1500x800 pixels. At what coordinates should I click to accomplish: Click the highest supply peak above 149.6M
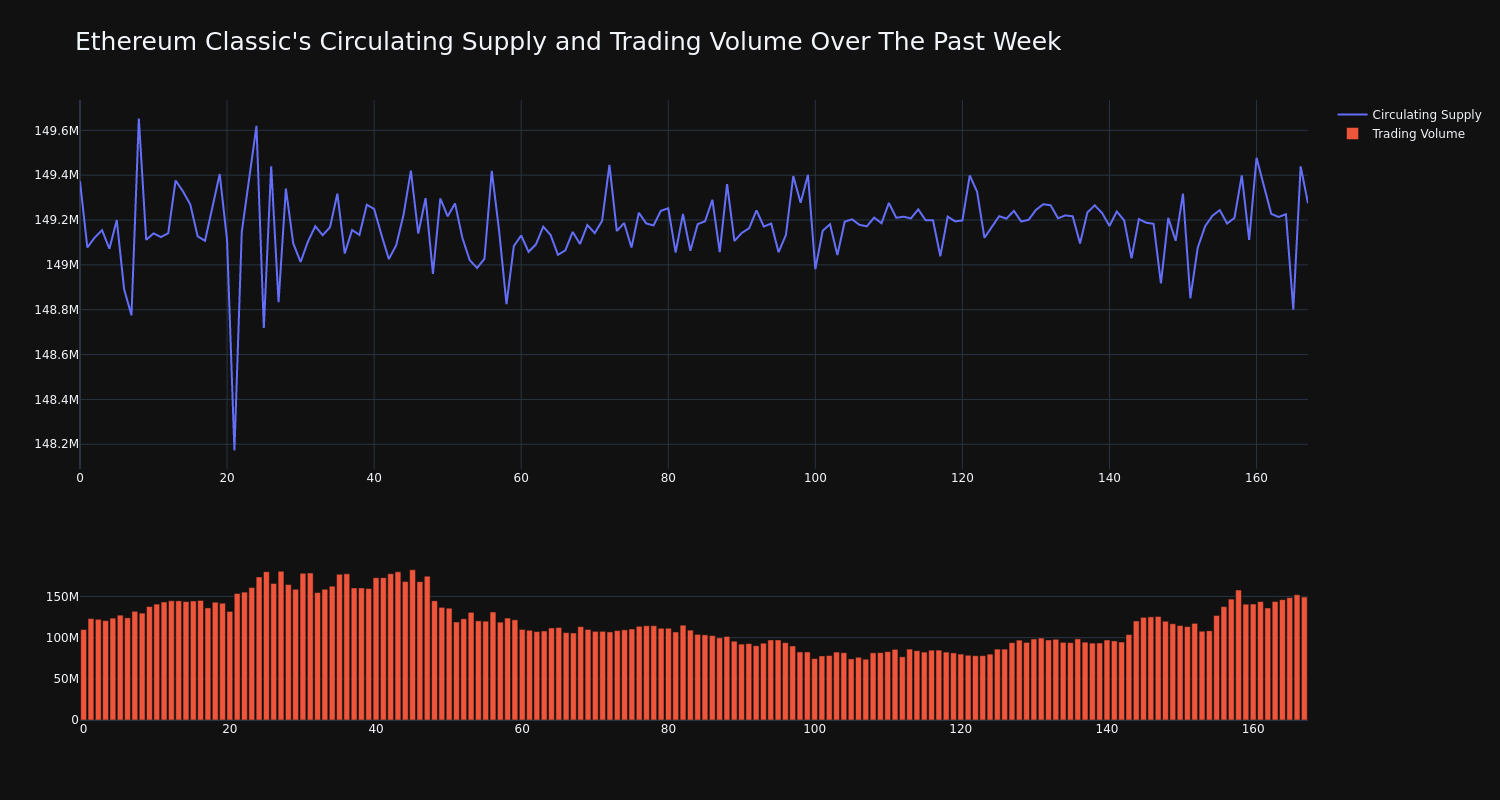point(139,120)
